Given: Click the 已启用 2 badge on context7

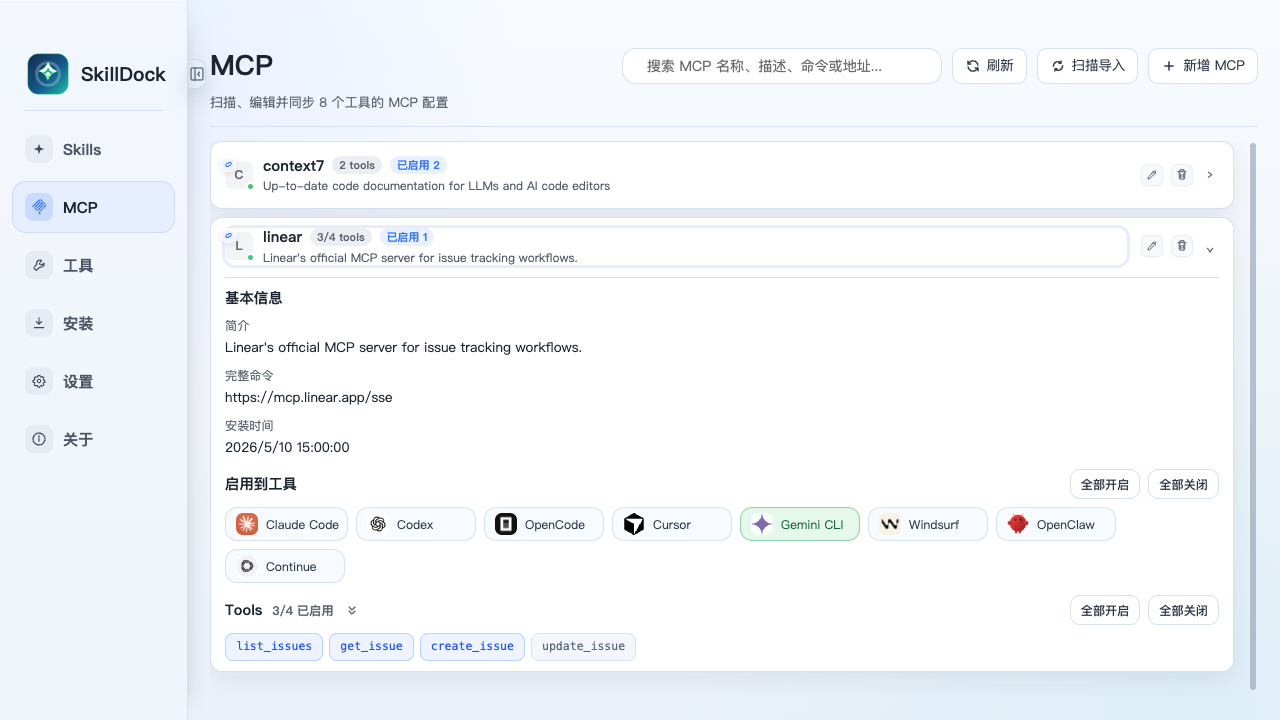Looking at the screenshot, I should (418, 166).
